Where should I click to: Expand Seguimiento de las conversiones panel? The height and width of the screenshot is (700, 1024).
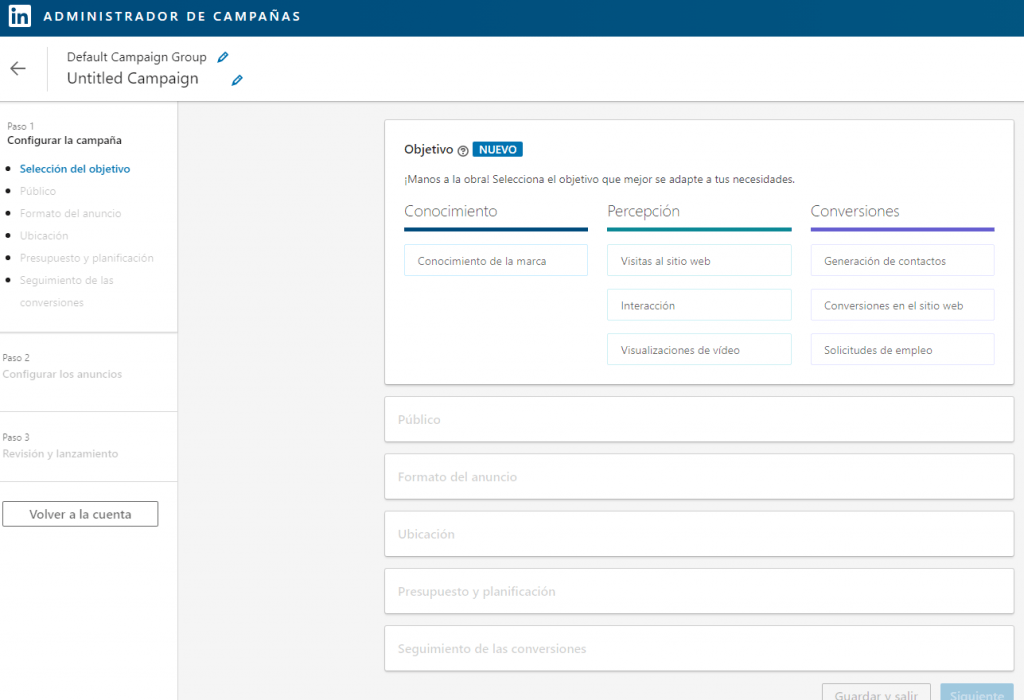point(699,648)
